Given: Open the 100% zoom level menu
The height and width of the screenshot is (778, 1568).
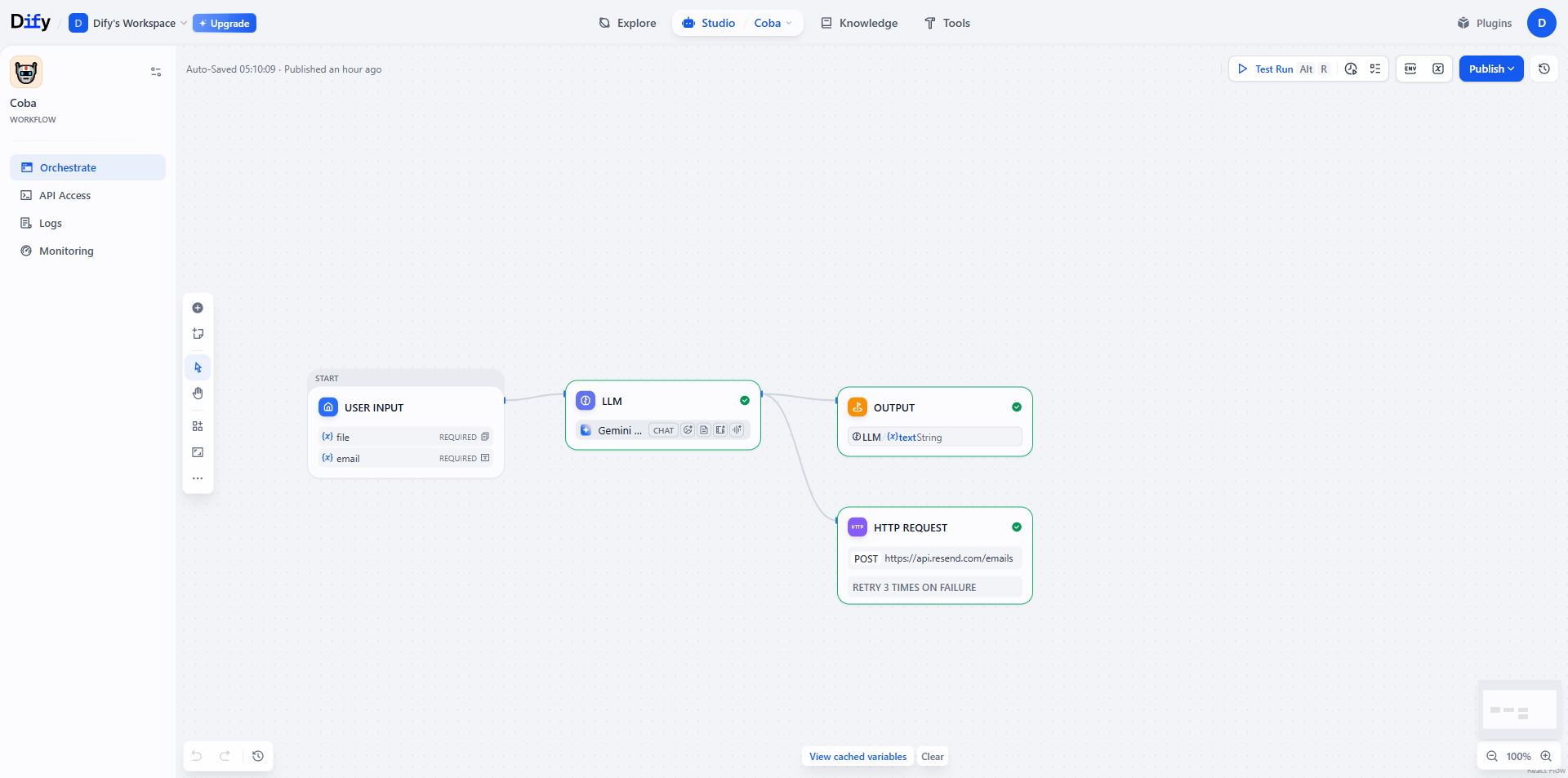Looking at the screenshot, I should pyautogui.click(x=1519, y=756).
